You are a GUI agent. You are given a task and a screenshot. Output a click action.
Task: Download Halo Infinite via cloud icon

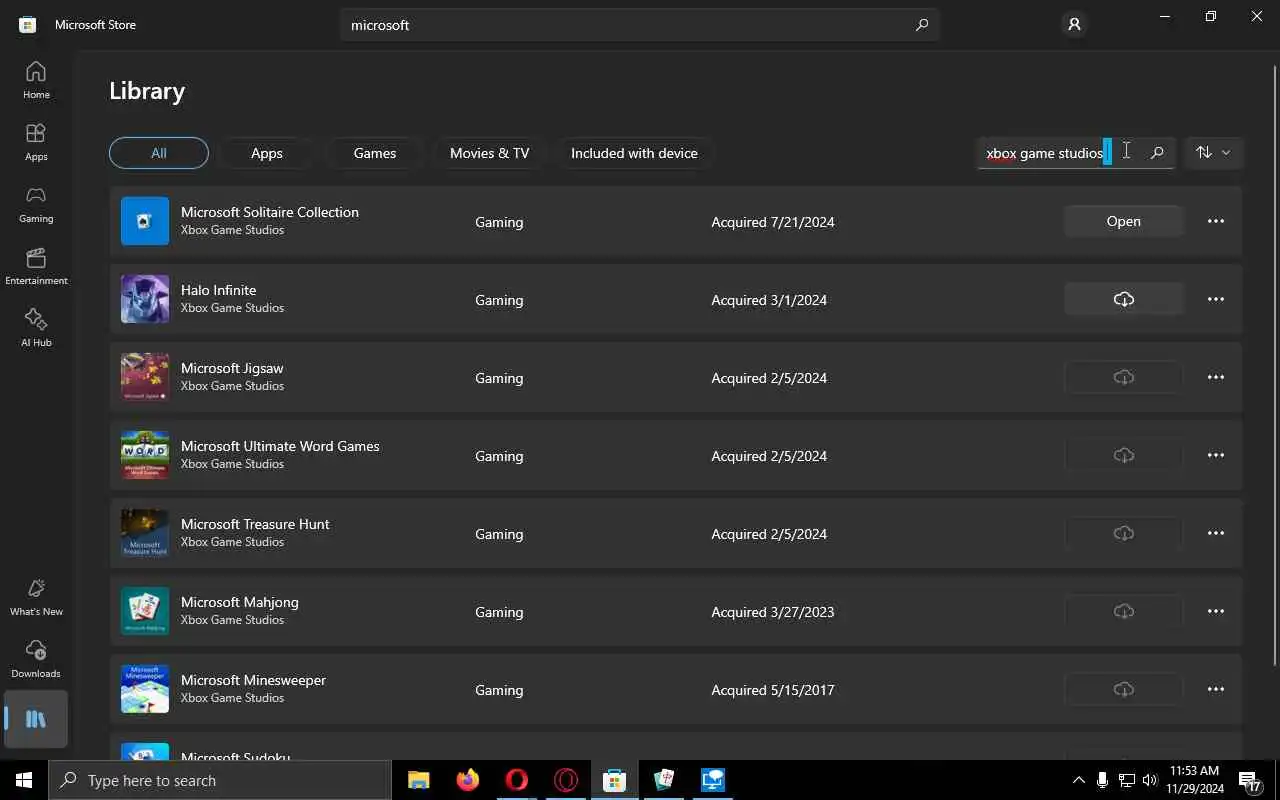click(1124, 299)
